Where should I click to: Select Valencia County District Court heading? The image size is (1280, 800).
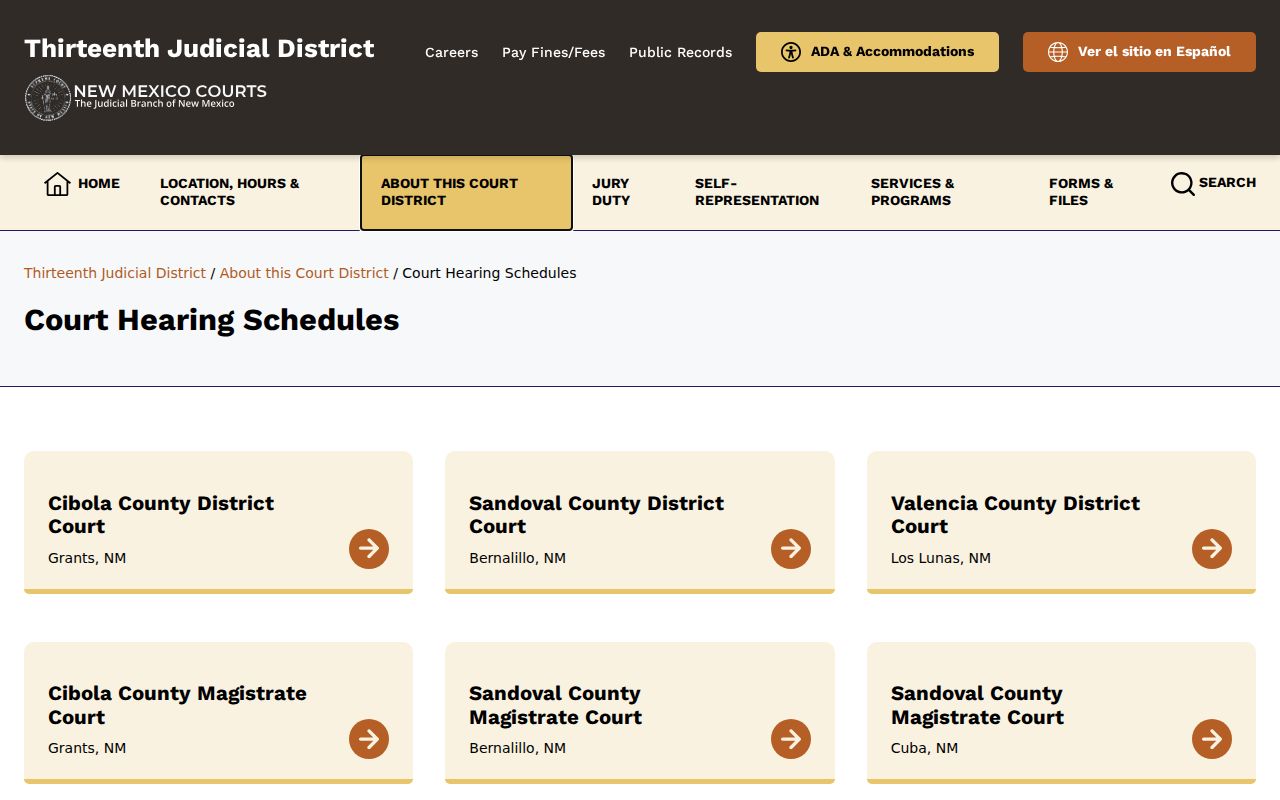tap(1015, 514)
